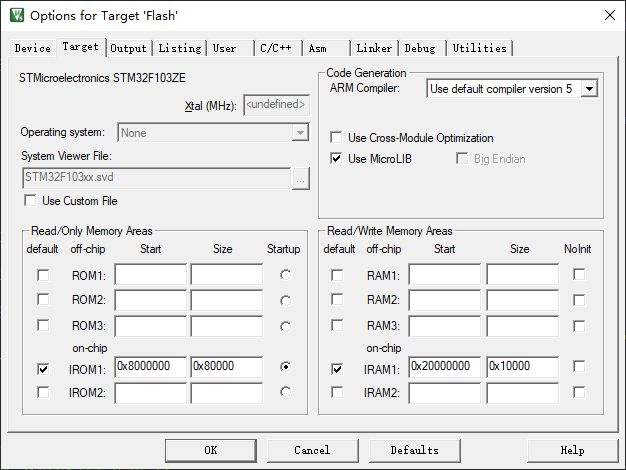
Task: Edit the IRAM1 Start address 0x20000000
Action: click(x=445, y=367)
